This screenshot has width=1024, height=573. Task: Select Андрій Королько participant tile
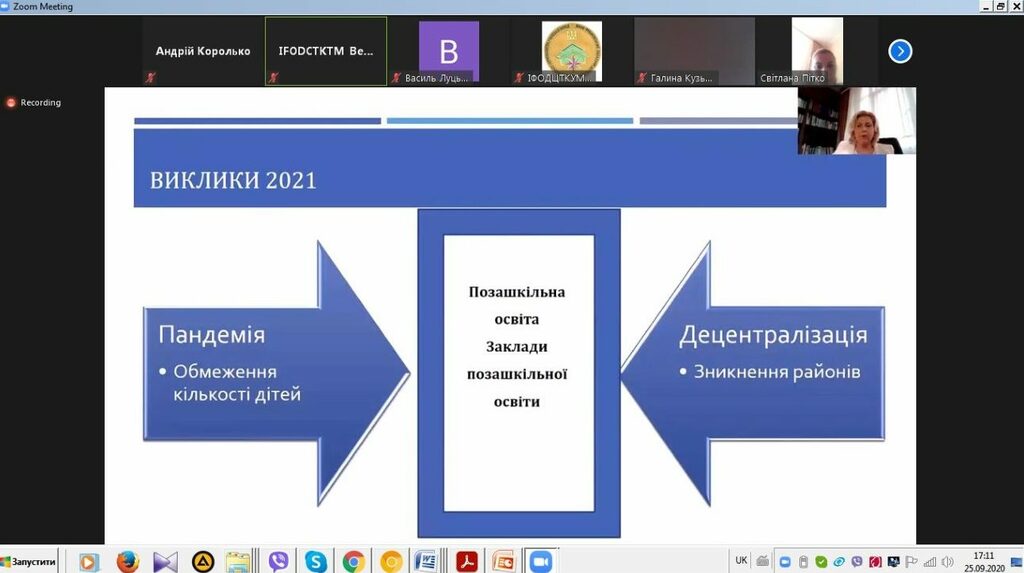[x=203, y=51]
